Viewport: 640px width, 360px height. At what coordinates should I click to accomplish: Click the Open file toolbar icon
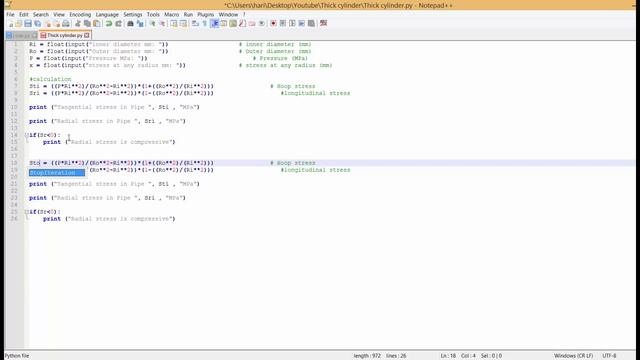(18, 24)
